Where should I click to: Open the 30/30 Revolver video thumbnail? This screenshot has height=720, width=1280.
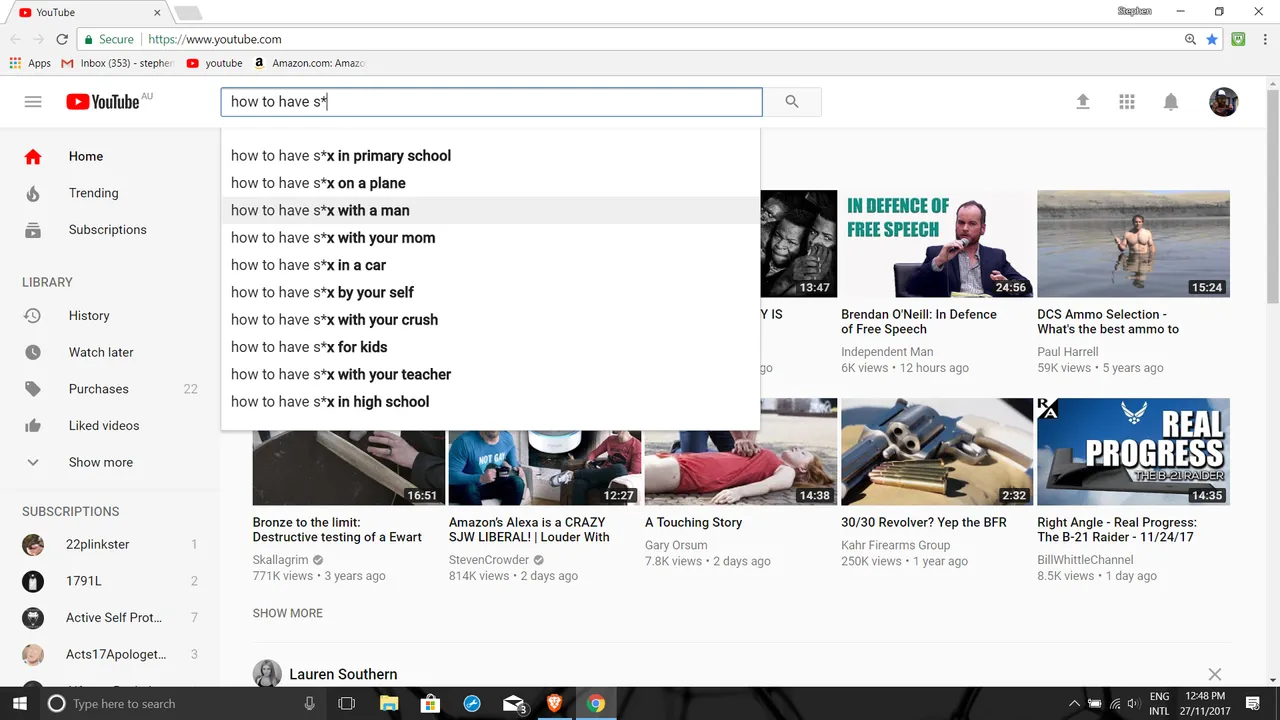(x=937, y=451)
